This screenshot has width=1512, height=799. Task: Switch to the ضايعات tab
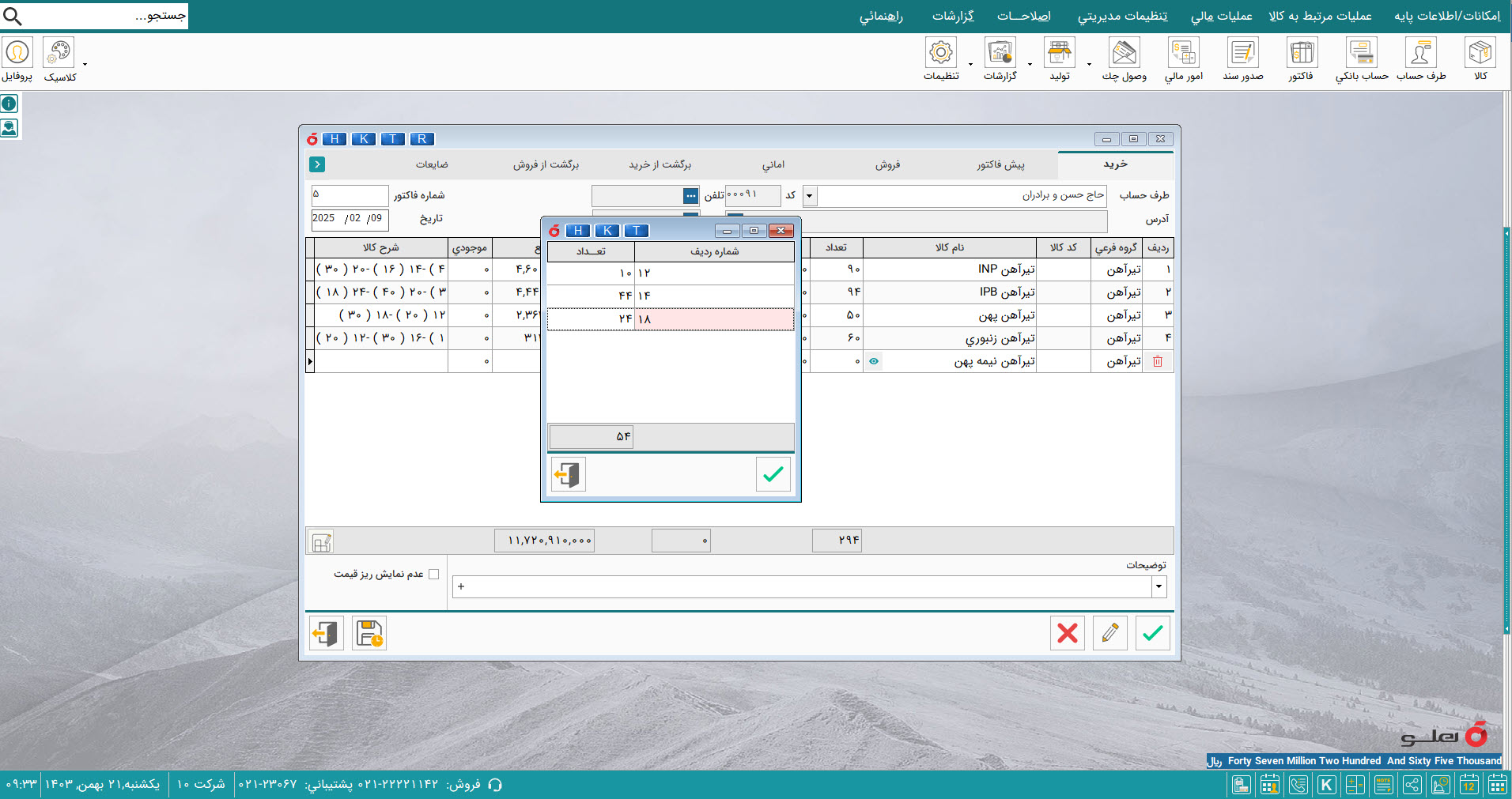tap(432, 164)
